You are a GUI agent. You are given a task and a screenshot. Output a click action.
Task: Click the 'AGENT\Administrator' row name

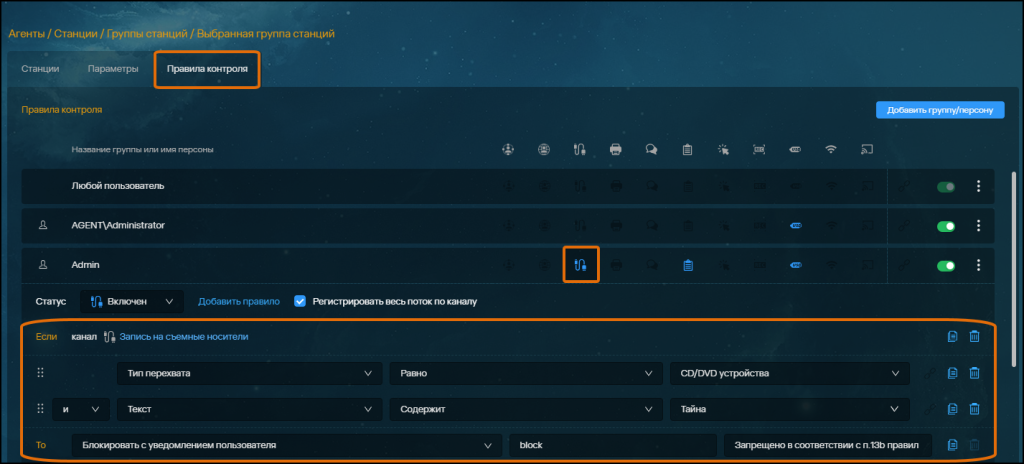coord(118,225)
